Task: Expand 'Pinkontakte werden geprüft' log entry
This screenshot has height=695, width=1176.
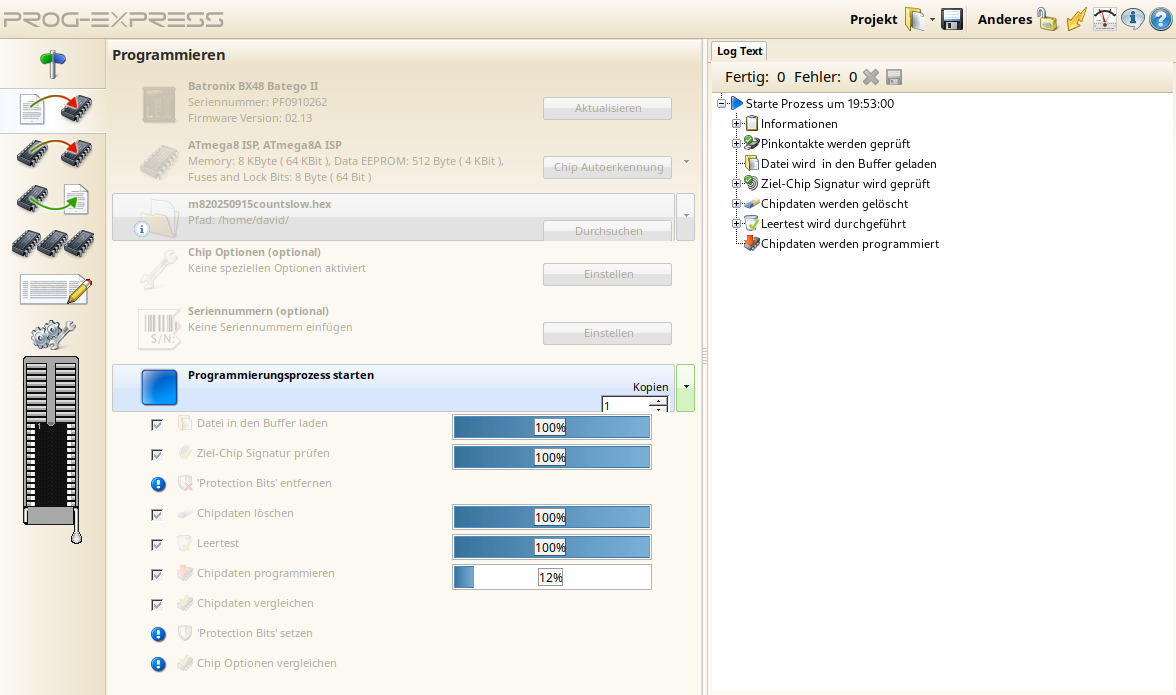Action: [737, 144]
